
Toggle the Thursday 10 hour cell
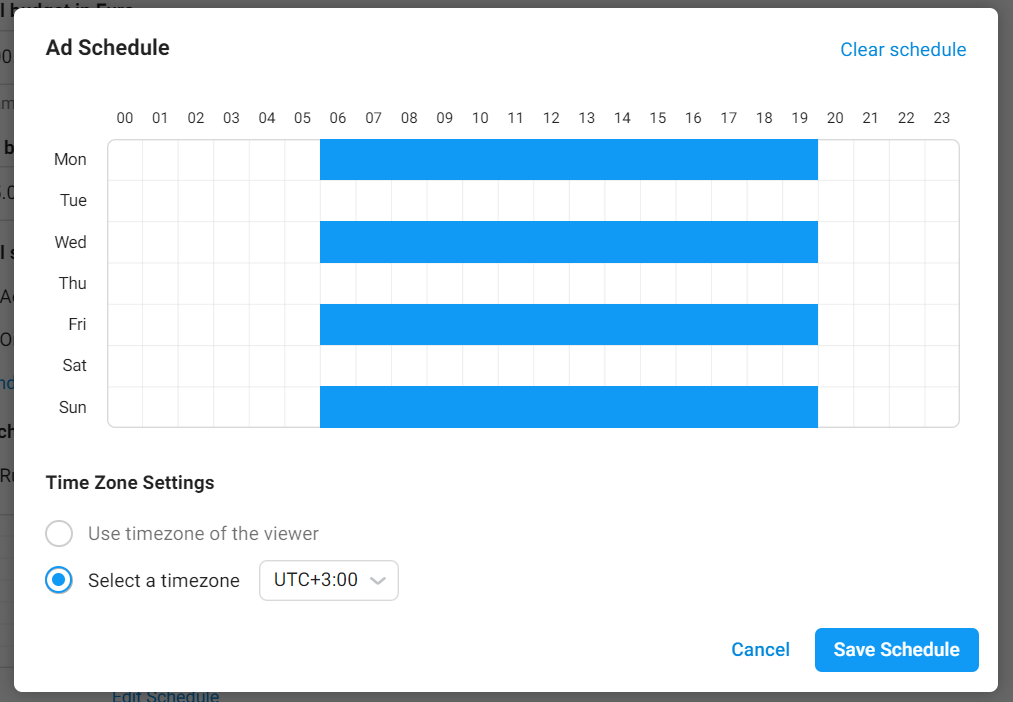(480, 283)
